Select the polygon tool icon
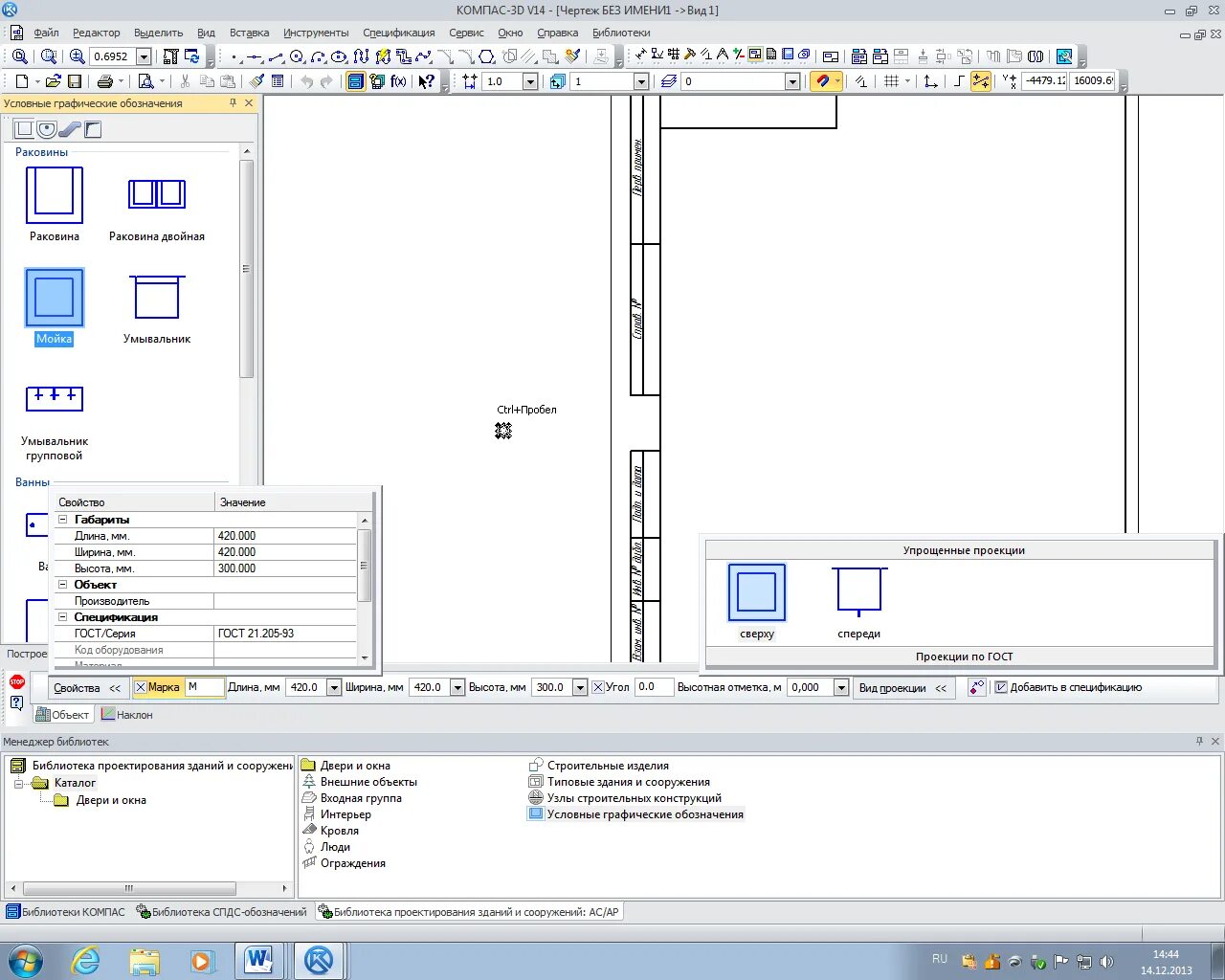 tap(486, 56)
